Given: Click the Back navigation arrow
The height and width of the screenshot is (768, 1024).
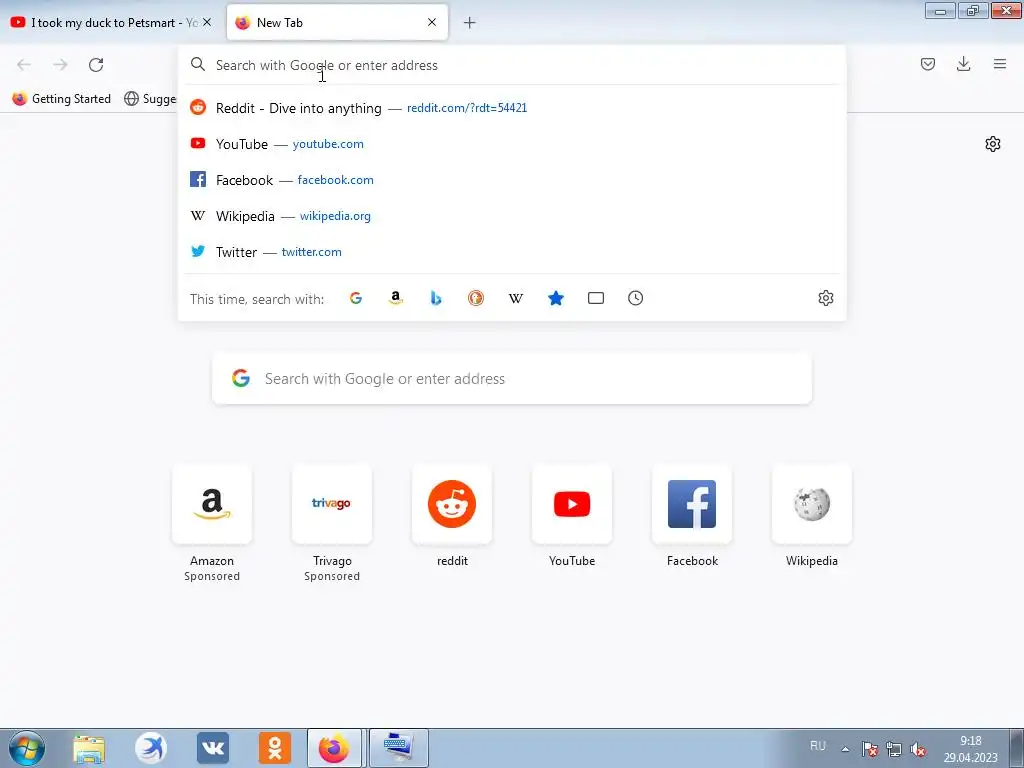Looking at the screenshot, I should [24, 65].
